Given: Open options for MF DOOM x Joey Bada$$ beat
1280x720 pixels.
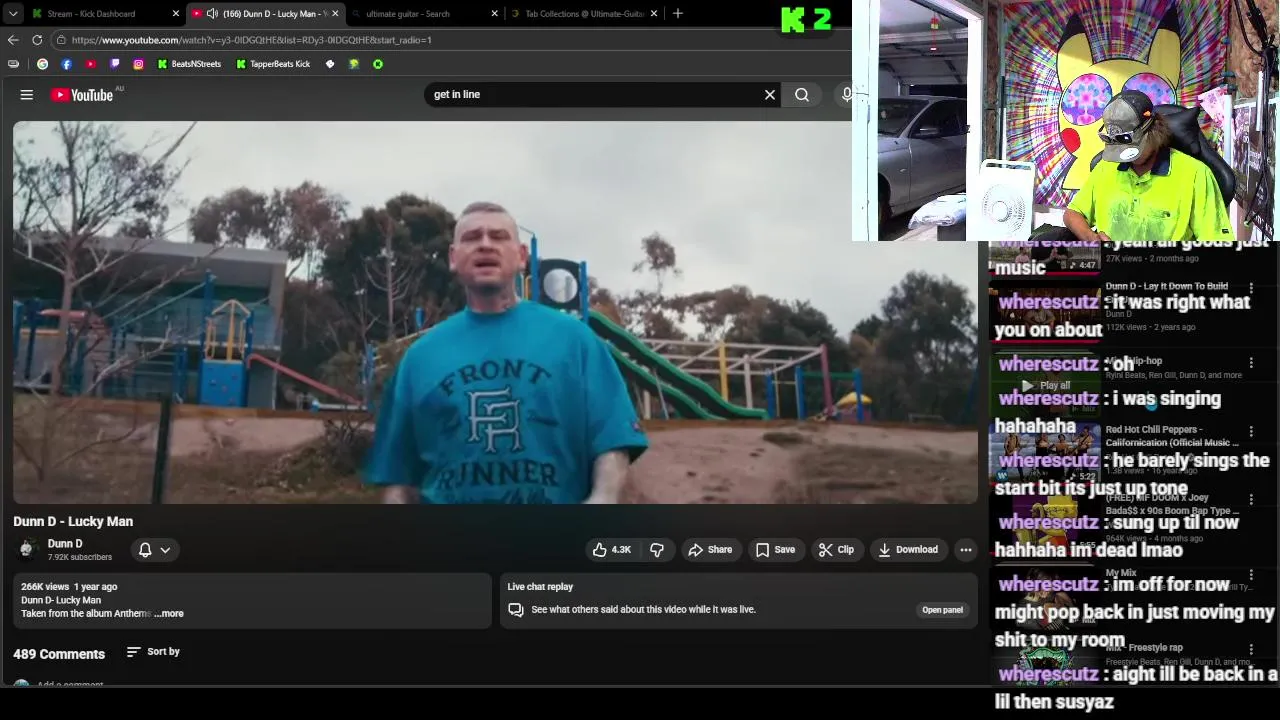Looking at the screenshot, I should tap(1251, 500).
